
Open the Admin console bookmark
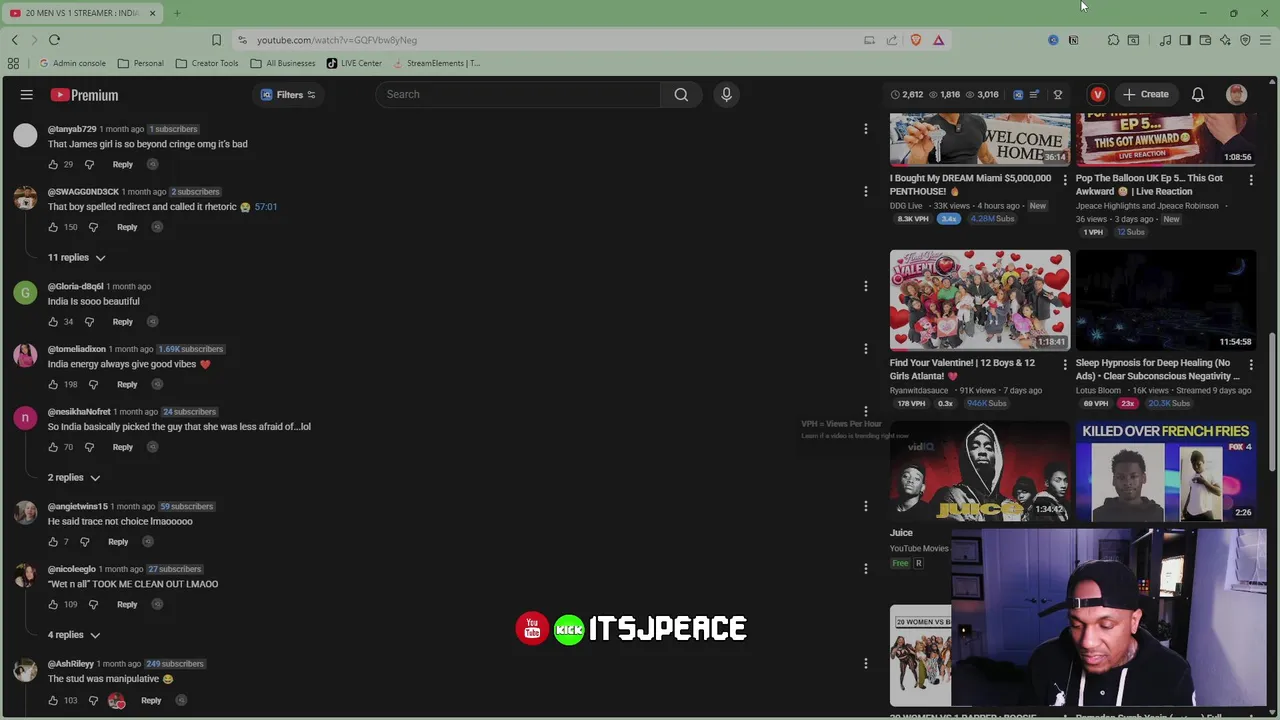(72, 63)
